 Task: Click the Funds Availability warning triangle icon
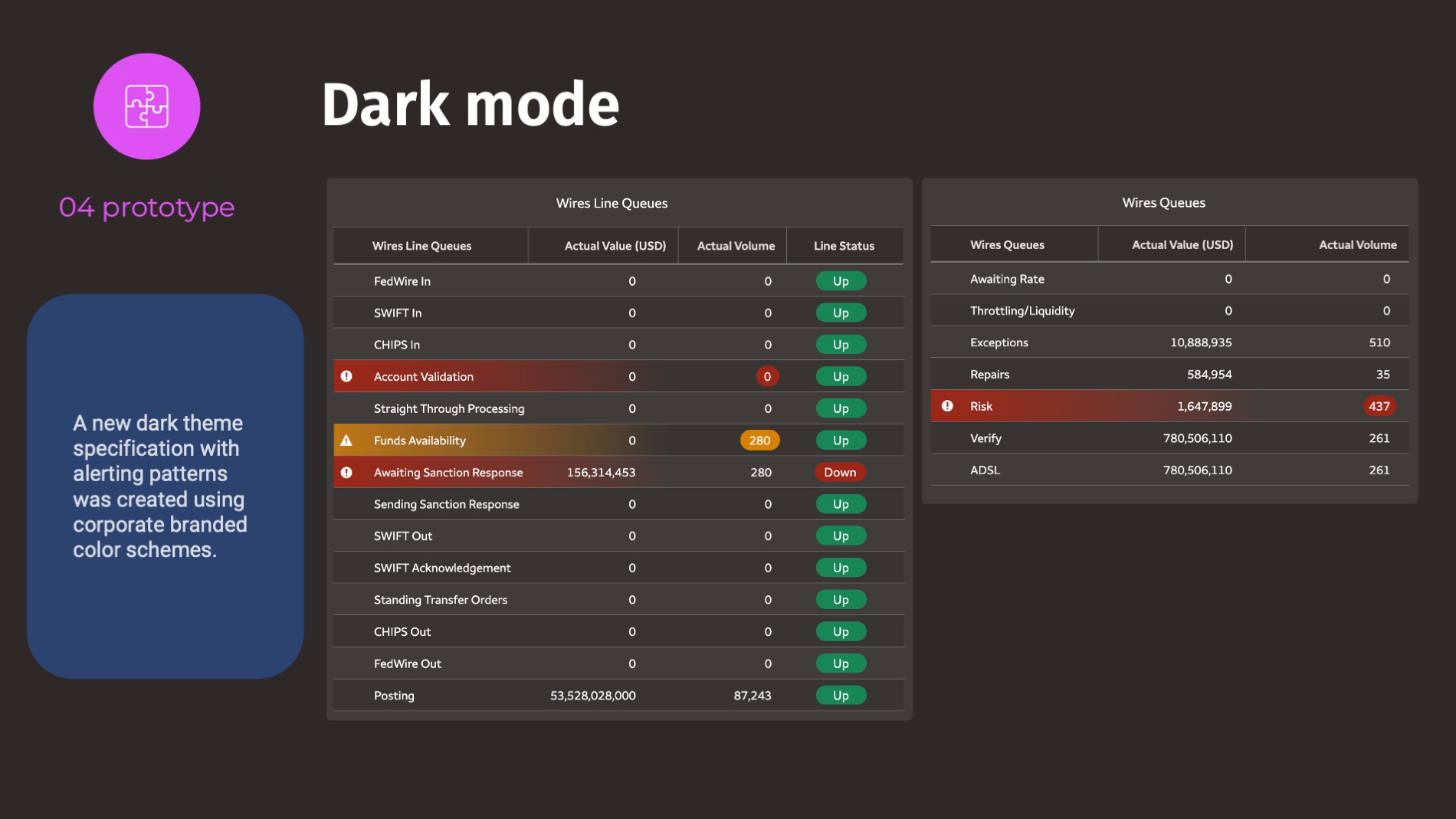(346, 441)
